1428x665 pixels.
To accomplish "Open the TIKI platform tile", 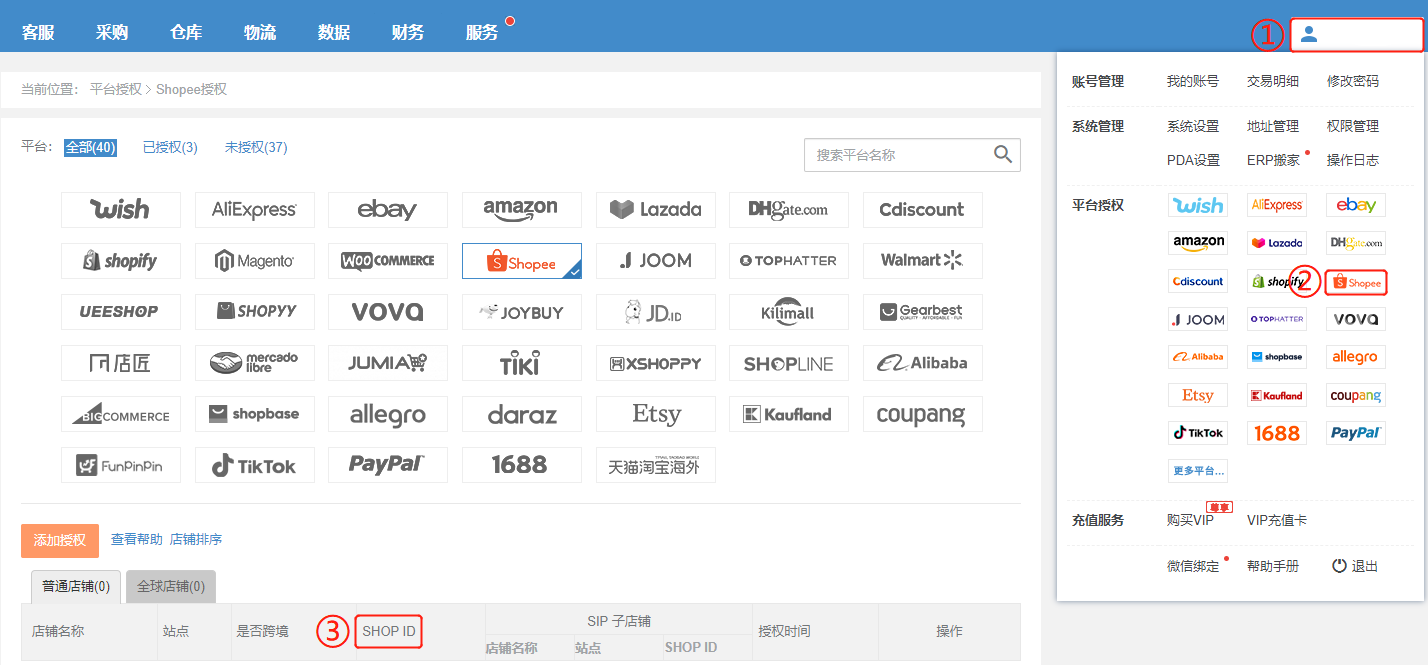I will coord(522,363).
